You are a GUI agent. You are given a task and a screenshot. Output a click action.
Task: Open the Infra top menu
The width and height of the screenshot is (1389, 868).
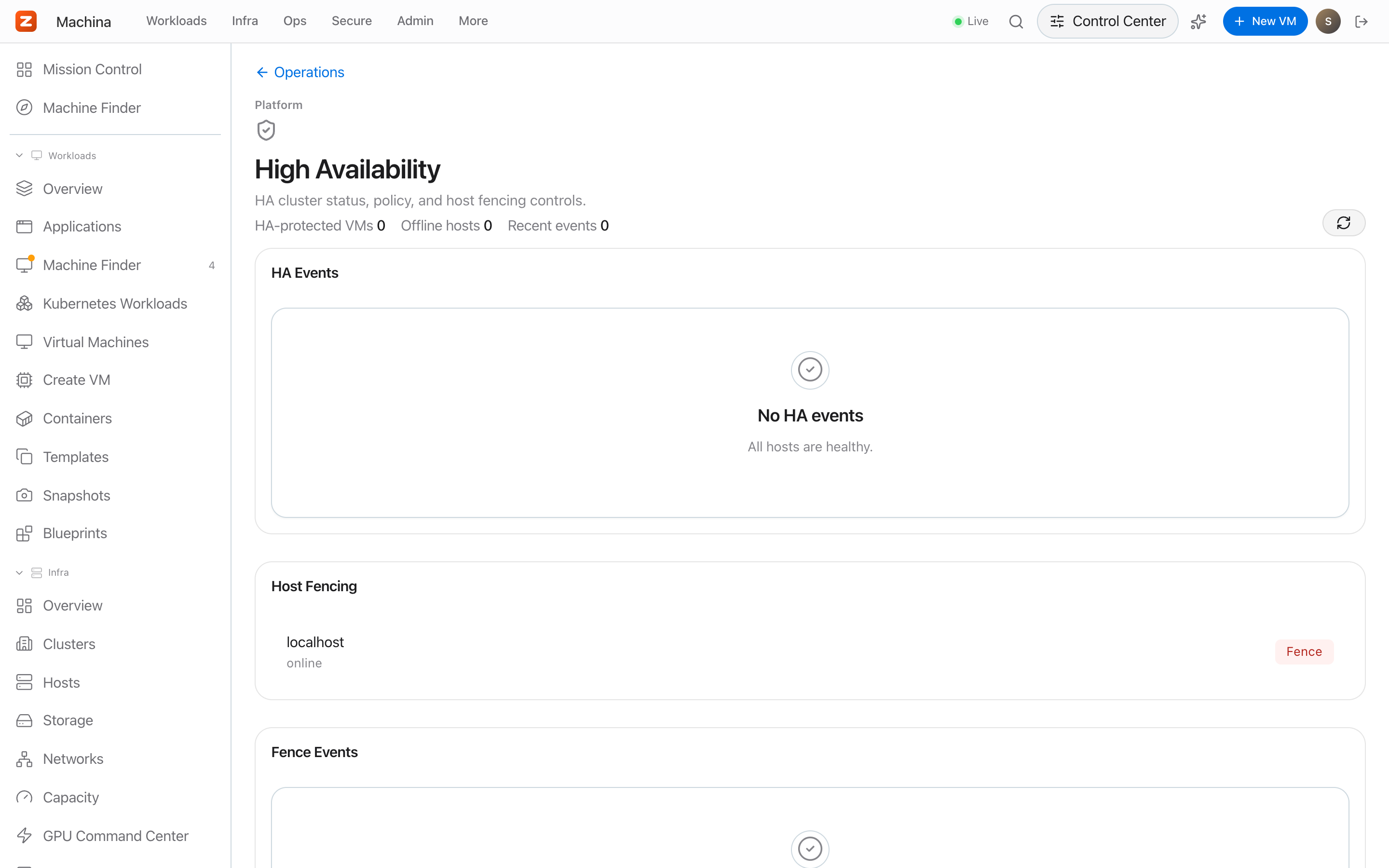click(x=245, y=21)
